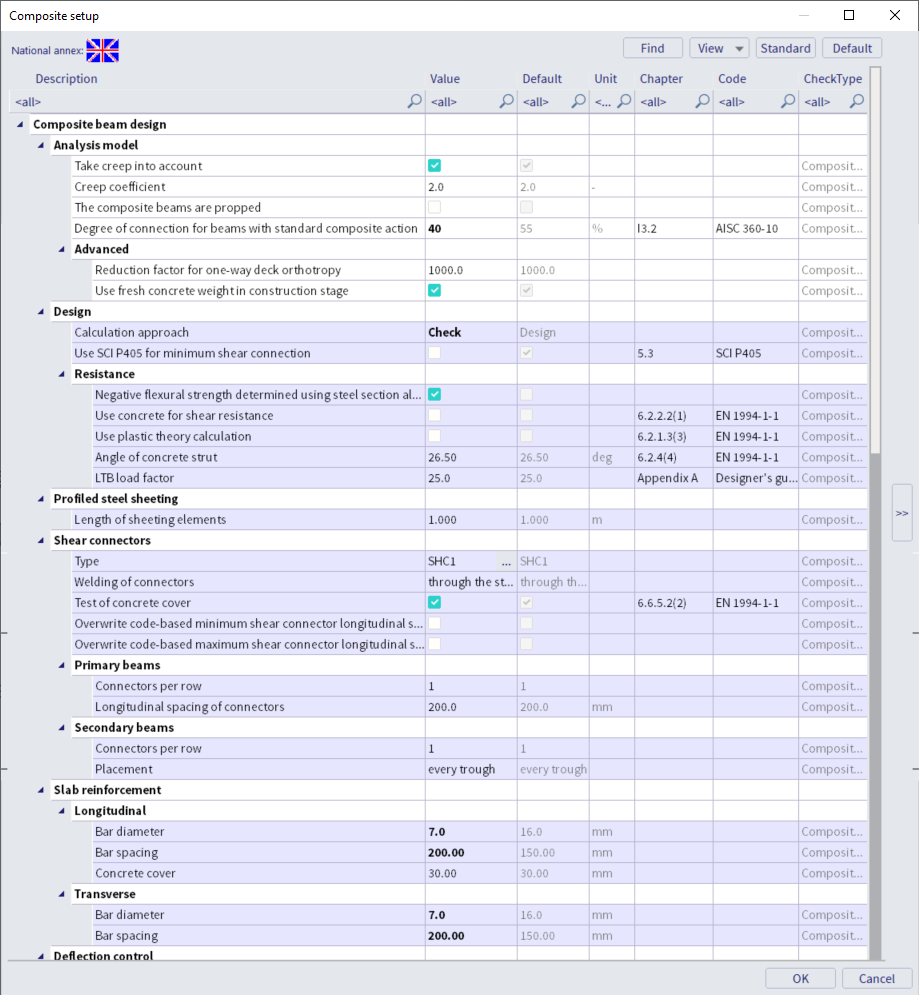This screenshot has height=995, width=919.
Task: Click the UK national annex flag icon
Action: coord(102,50)
